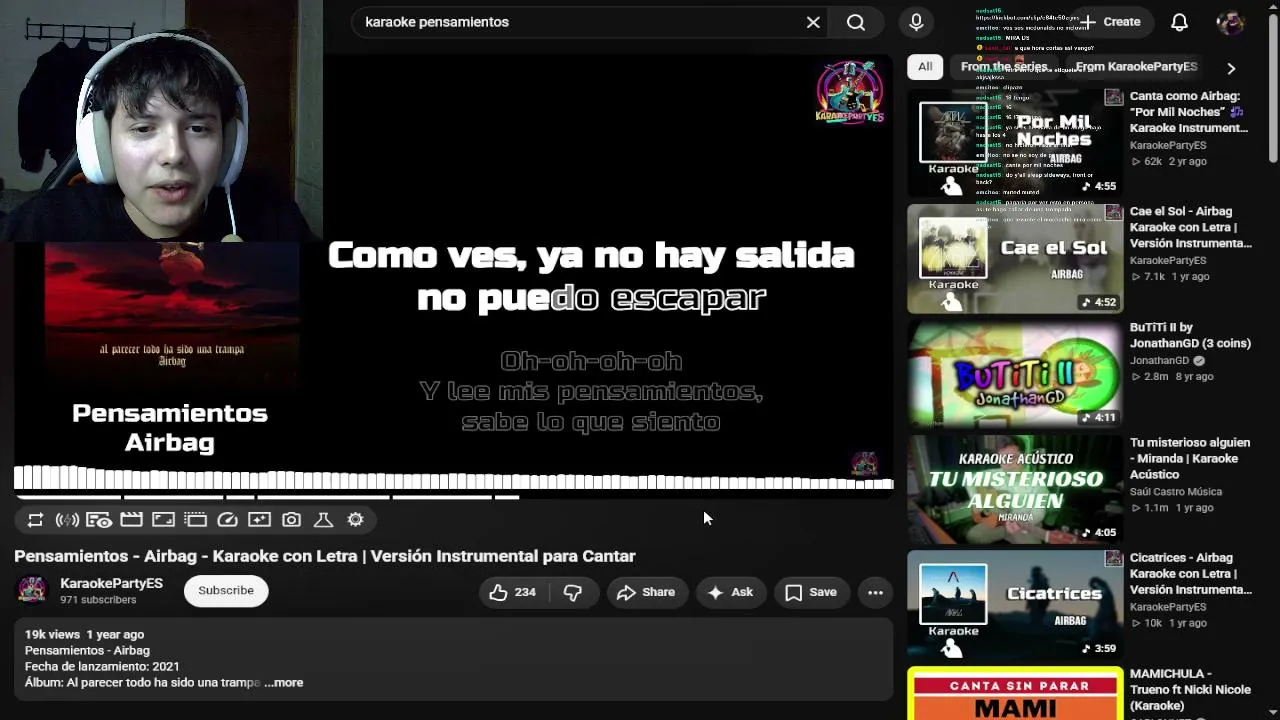Toggle the loop video icon
Screen dimensions: 1280x720
[35, 520]
